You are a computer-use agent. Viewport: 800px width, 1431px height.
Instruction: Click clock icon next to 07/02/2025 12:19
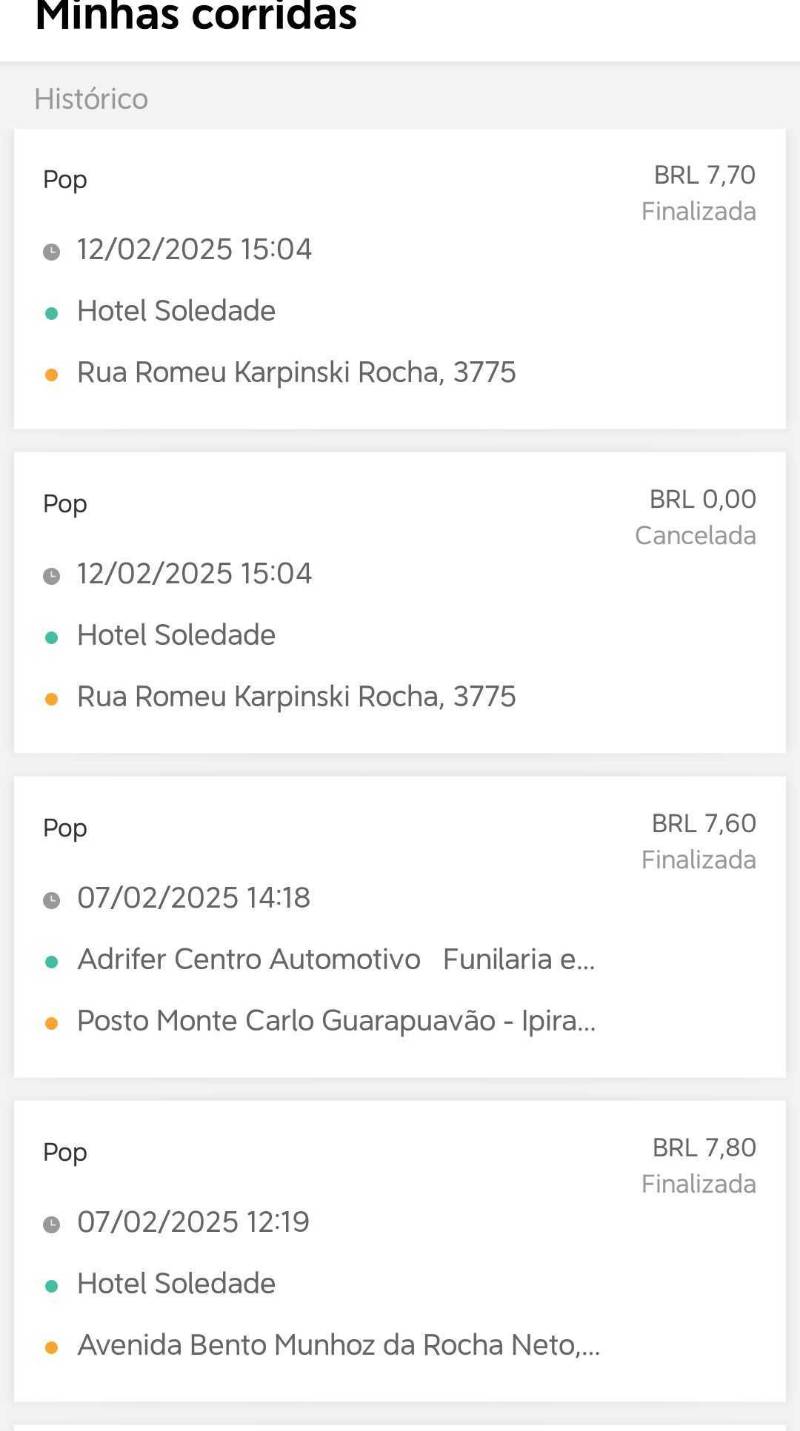pos(52,1224)
